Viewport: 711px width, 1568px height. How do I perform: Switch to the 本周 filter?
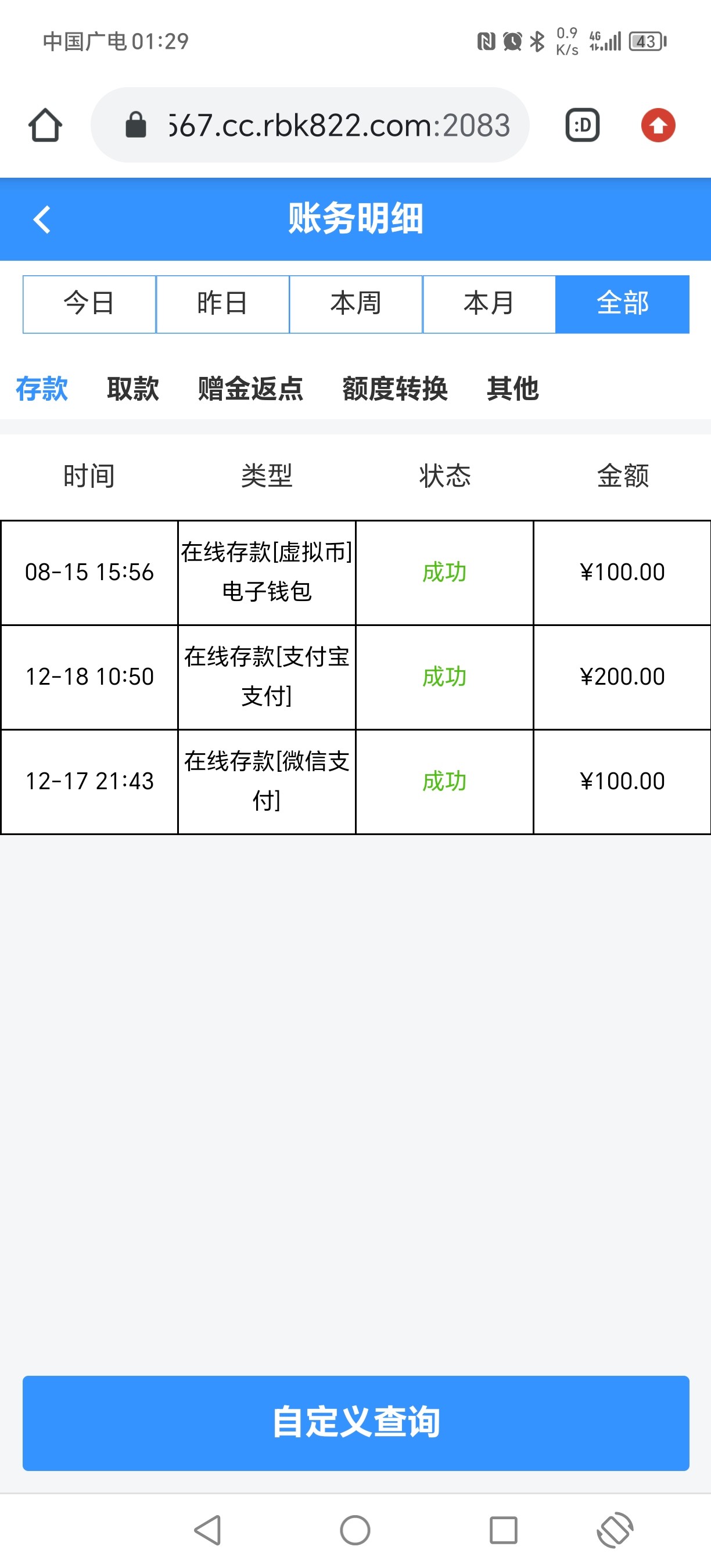355,304
